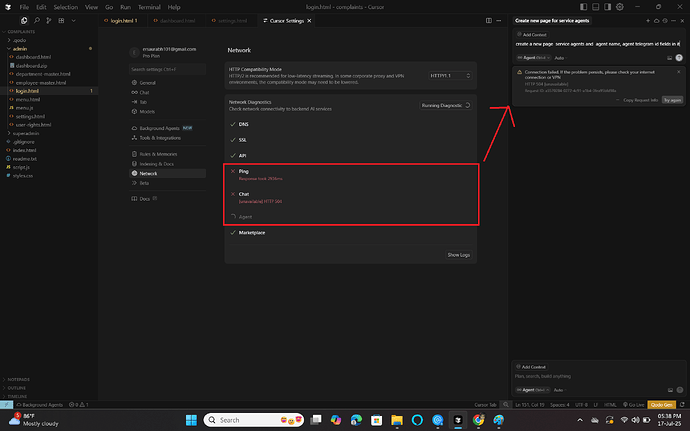Focus the Search settings field
Screen dimensions: 690x431
tap(167, 69)
